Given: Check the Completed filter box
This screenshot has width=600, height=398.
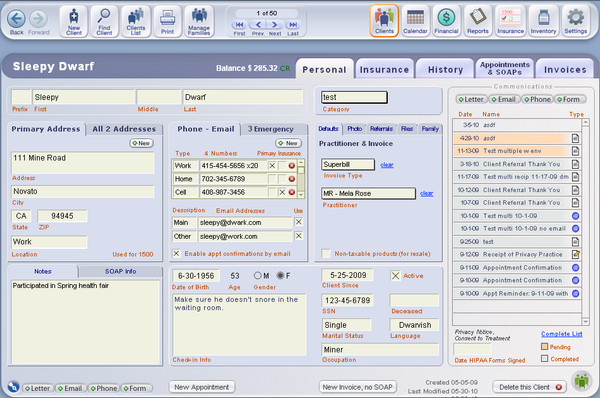Looking at the screenshot, I should pyautogui.click(x=545, y=359).
